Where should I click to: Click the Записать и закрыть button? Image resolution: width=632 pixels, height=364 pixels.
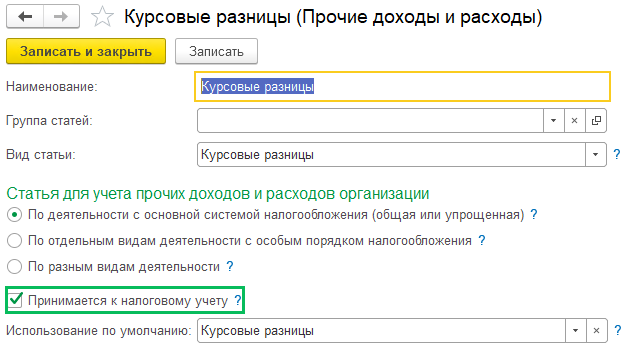point(86,51)
